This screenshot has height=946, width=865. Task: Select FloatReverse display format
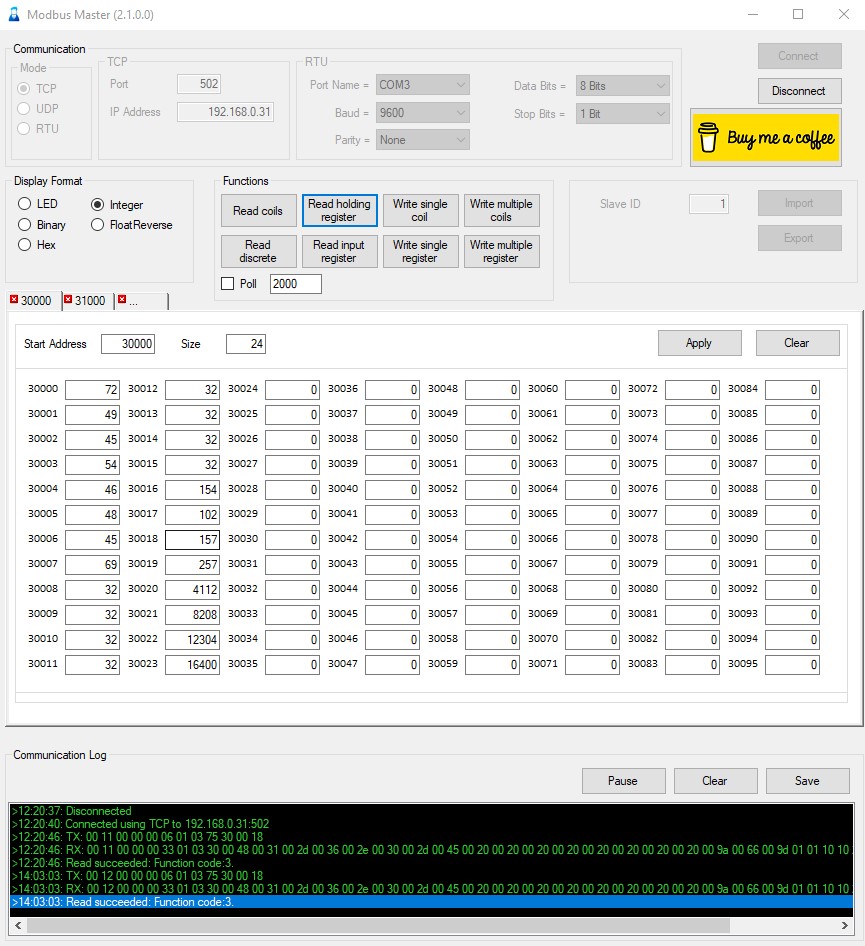tap(98, 225)
